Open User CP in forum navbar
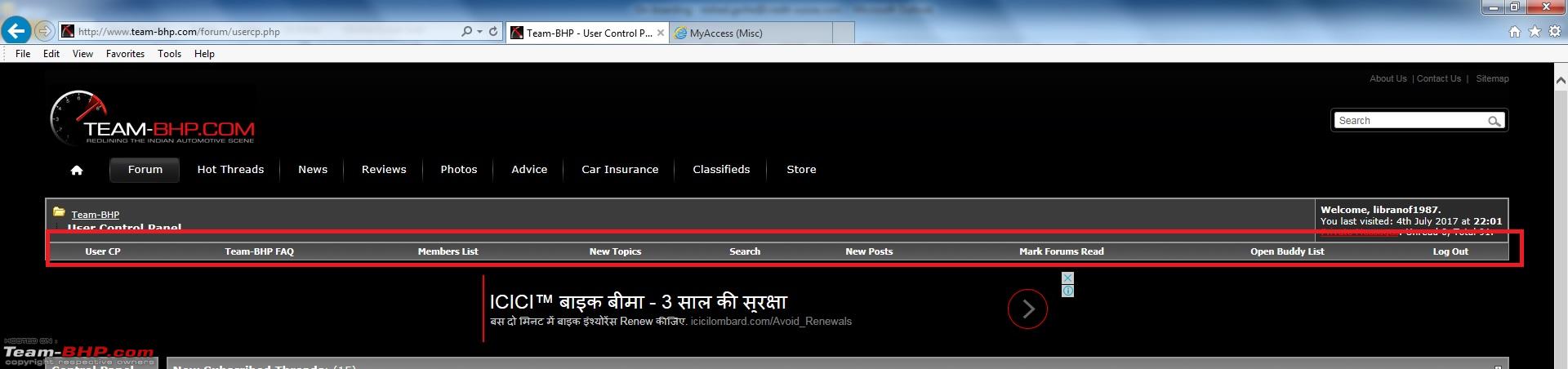This screenshot has width=1568, height=369. 103,251
